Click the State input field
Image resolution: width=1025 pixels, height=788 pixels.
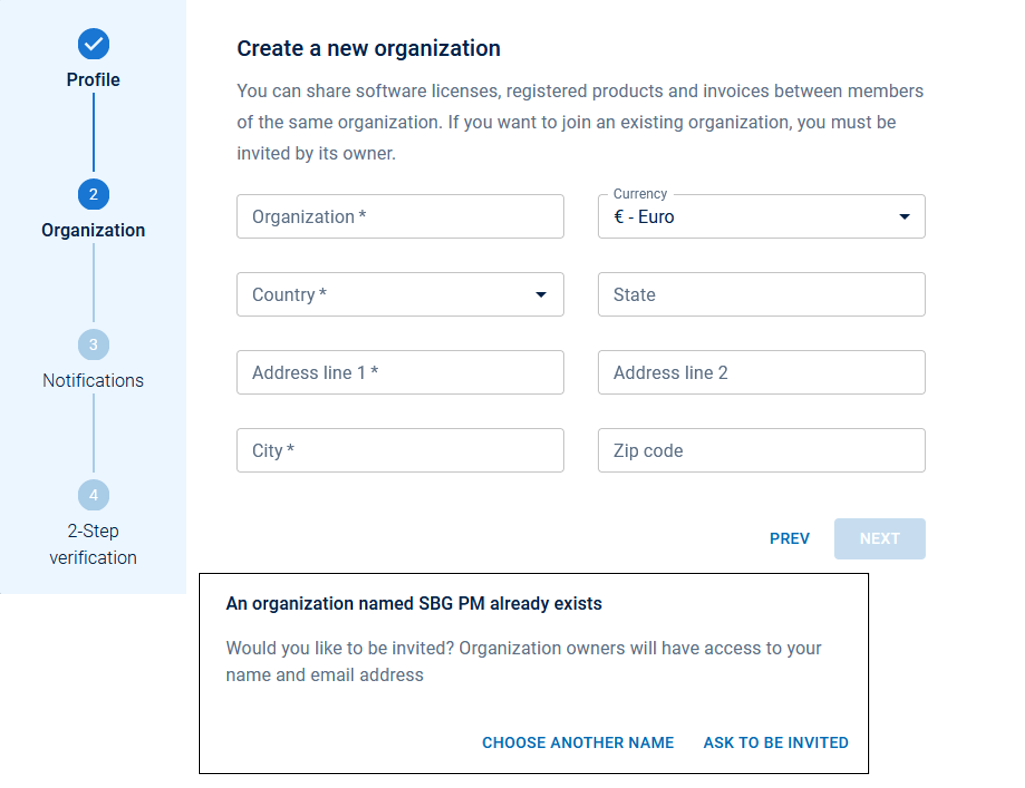761,295
